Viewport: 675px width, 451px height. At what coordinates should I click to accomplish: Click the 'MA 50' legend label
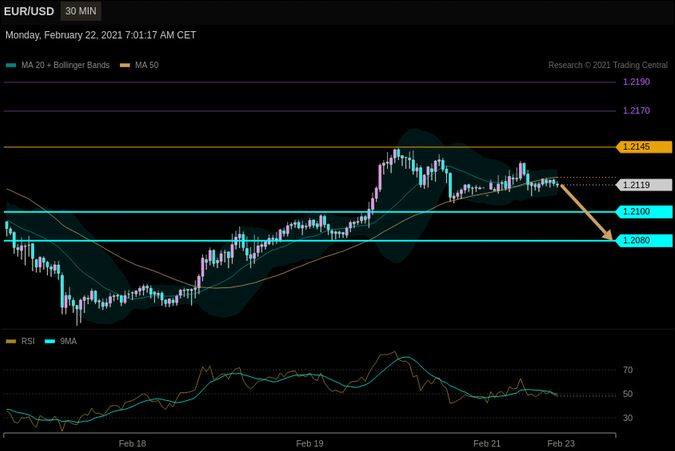147,65
